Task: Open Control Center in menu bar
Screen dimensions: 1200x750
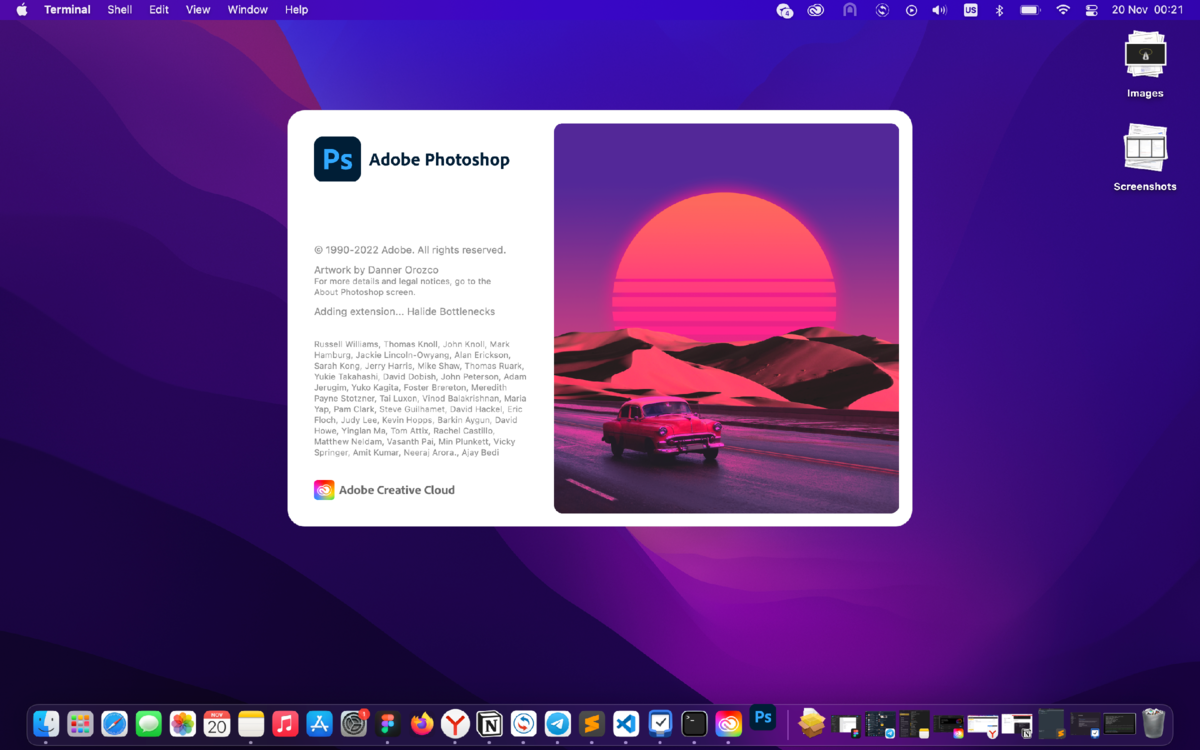Action: click(1091, 10)
